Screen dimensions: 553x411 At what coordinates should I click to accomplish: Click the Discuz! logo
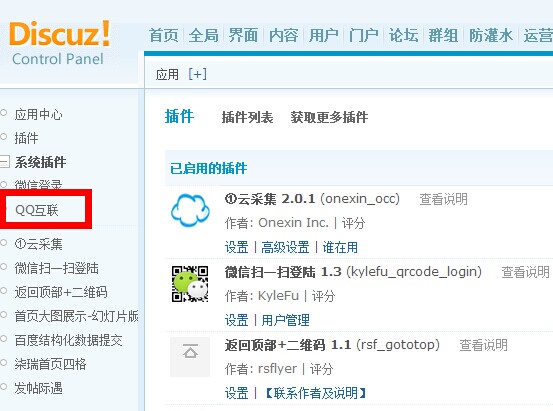59,43
